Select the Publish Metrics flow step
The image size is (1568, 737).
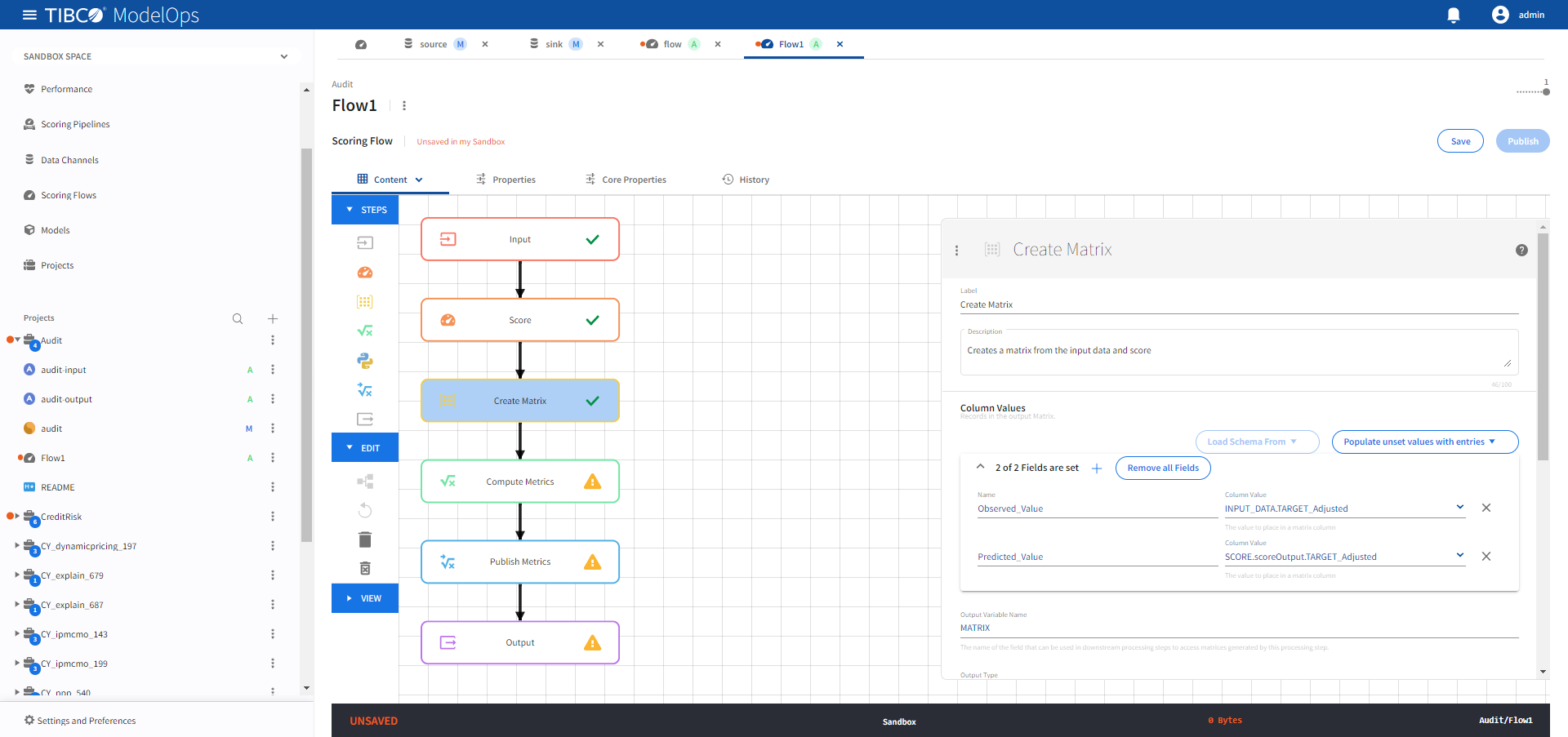520,562
